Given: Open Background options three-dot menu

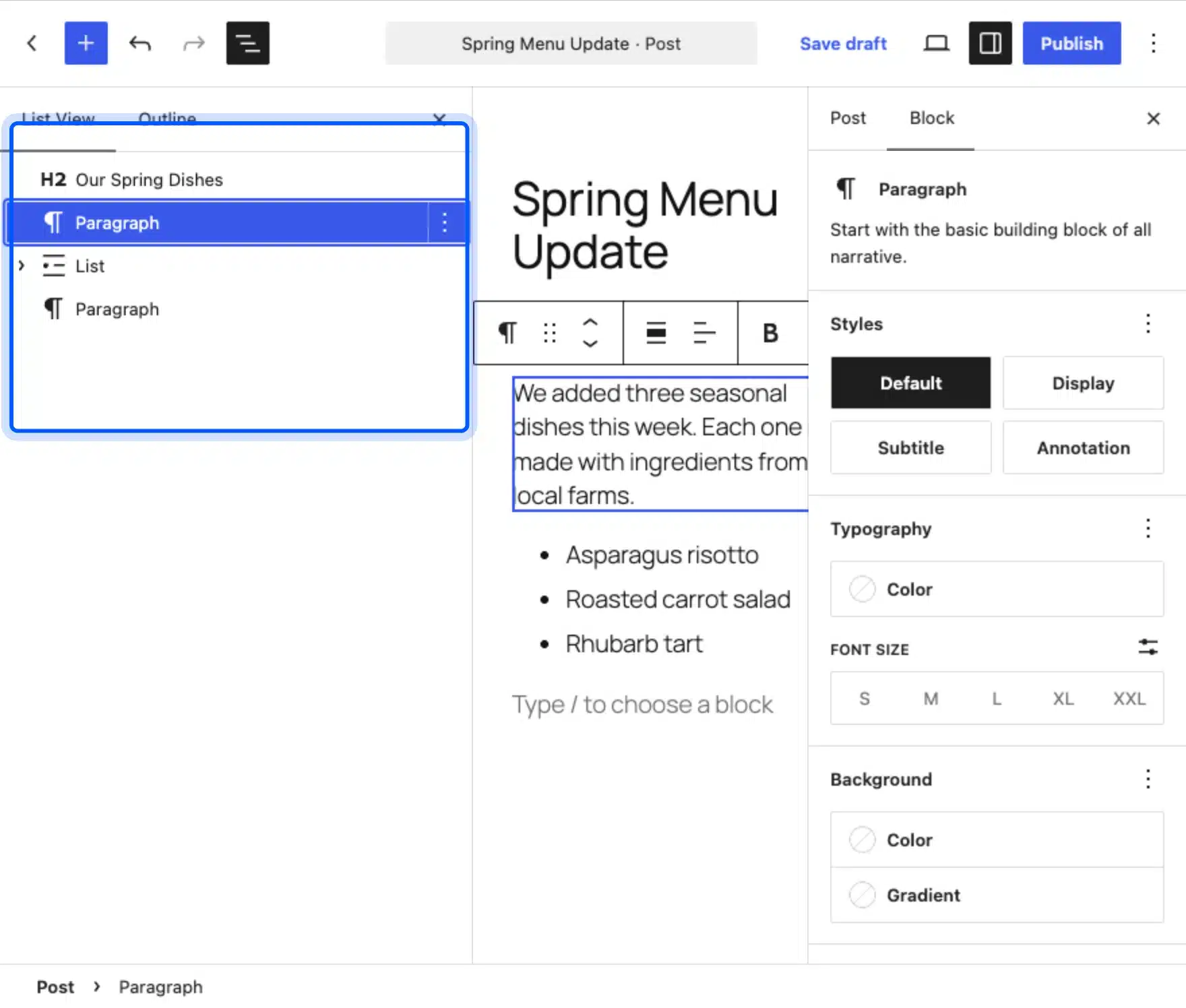Looking at the screenshot, I should pyautogui.click(x=1148, y=779).
